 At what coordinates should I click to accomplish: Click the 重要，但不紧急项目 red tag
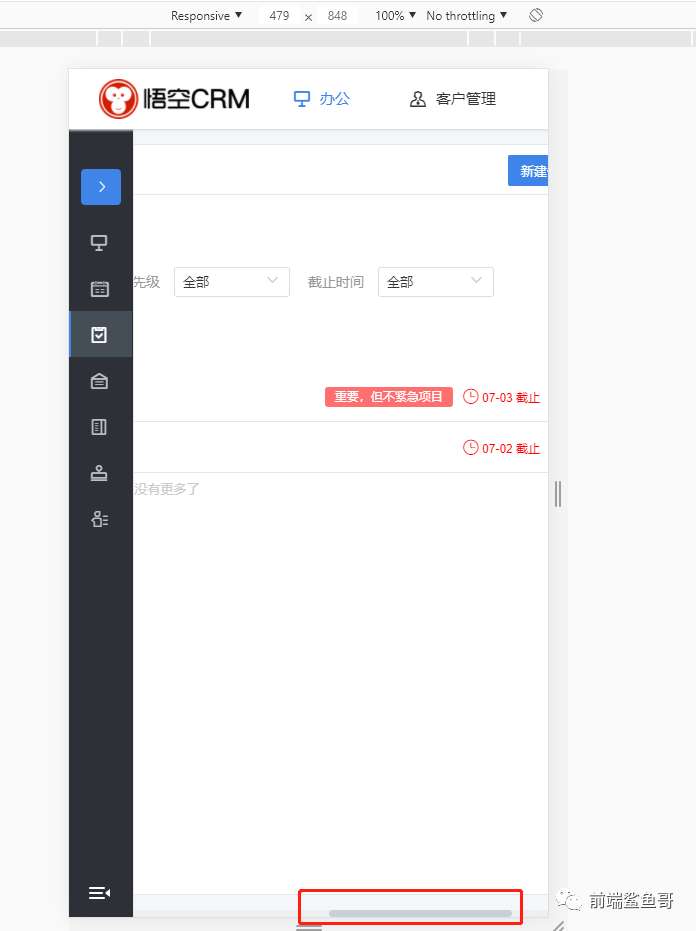pyautogui.click(x=389, y=397)
